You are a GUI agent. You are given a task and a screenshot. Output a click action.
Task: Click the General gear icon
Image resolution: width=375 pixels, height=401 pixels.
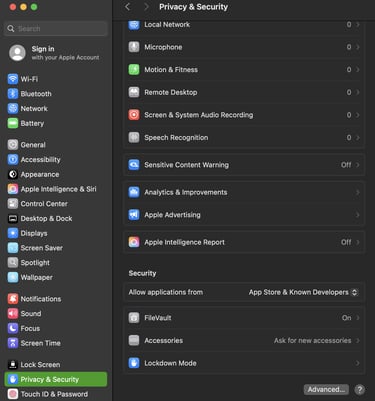13,145
